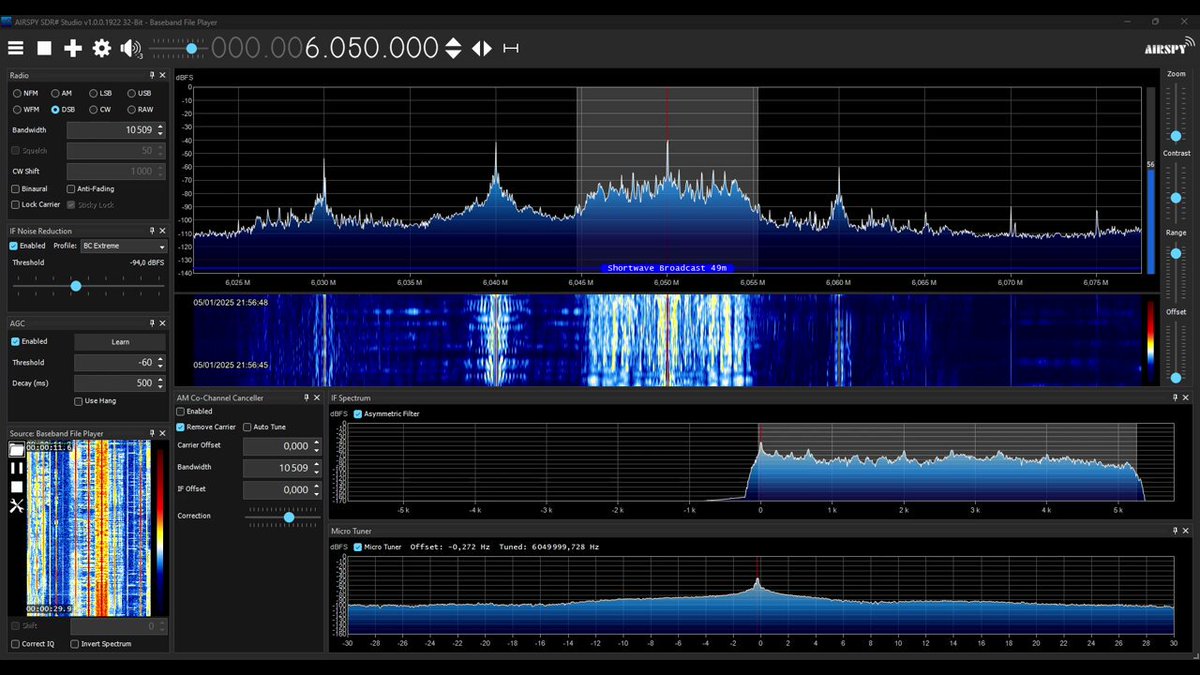The height and width of the screenshot is (675, 1200).
Task: Mute audio with the speaker icon
Action: coord(131,47)
